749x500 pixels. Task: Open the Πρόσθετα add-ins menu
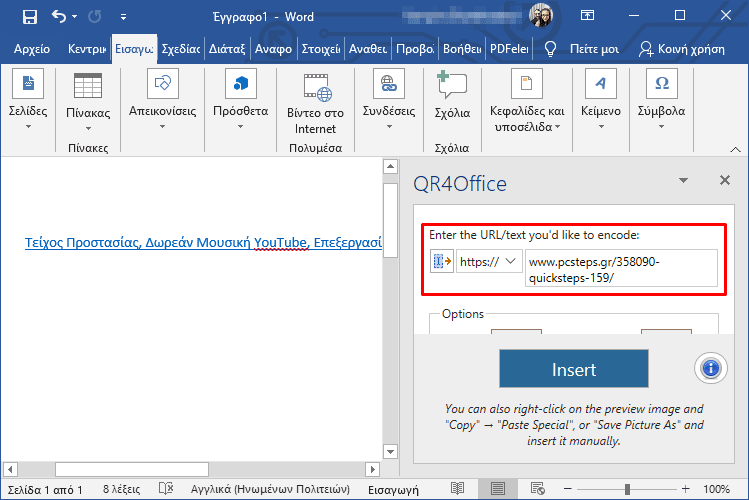[x=241, y=99]
